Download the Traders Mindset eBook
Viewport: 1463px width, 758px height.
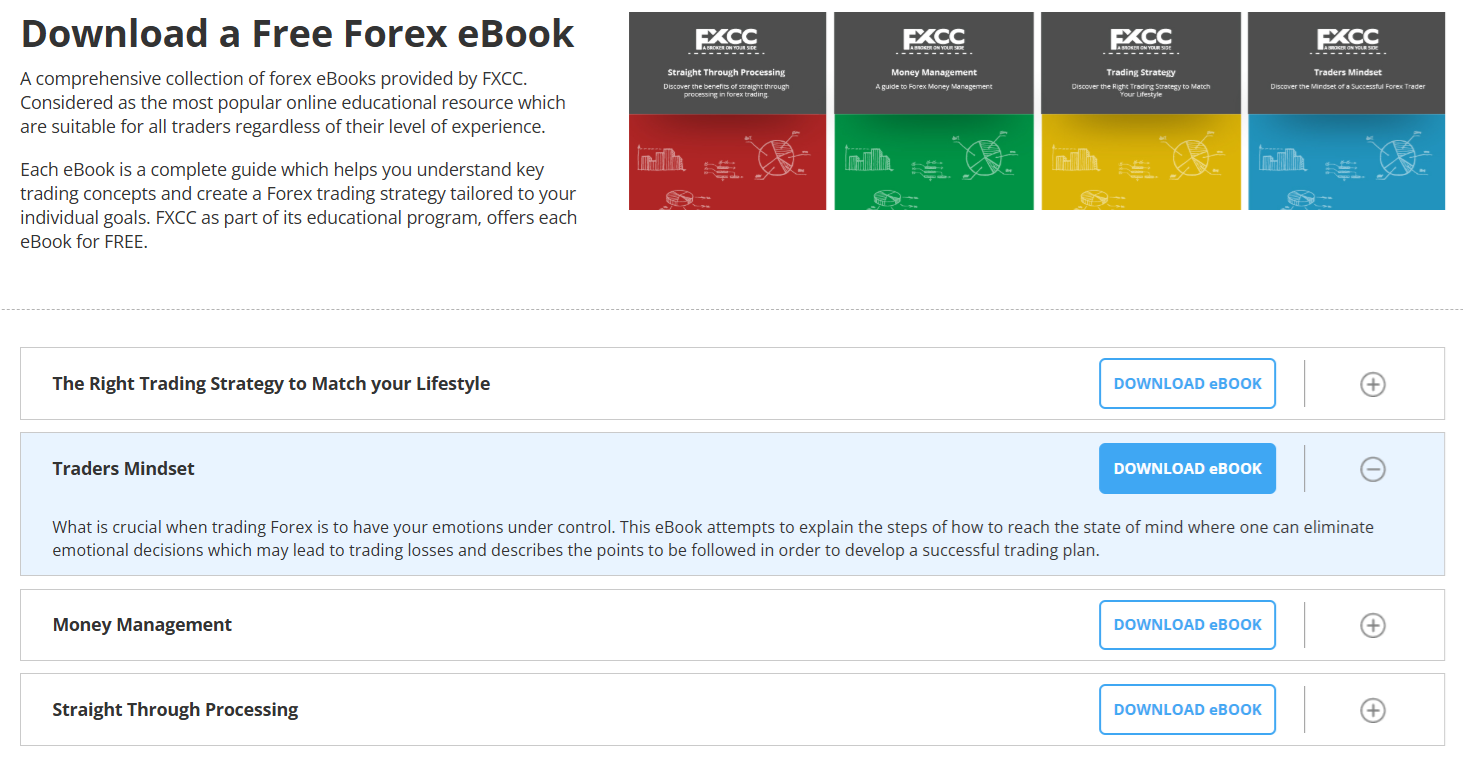point(1187,468)
